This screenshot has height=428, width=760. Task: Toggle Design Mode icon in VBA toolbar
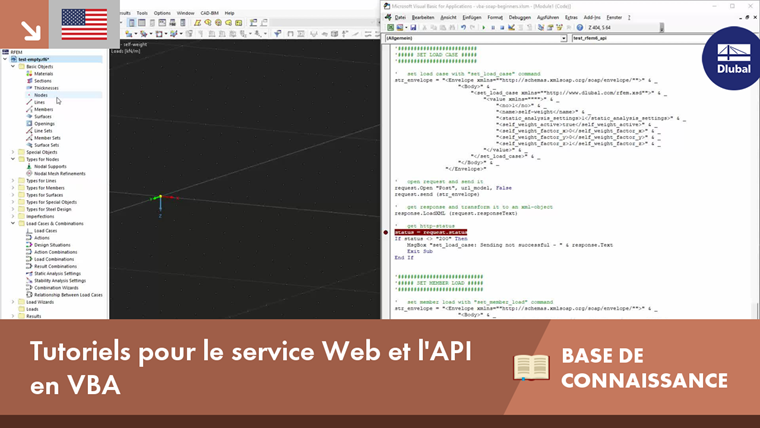[511, 28]
